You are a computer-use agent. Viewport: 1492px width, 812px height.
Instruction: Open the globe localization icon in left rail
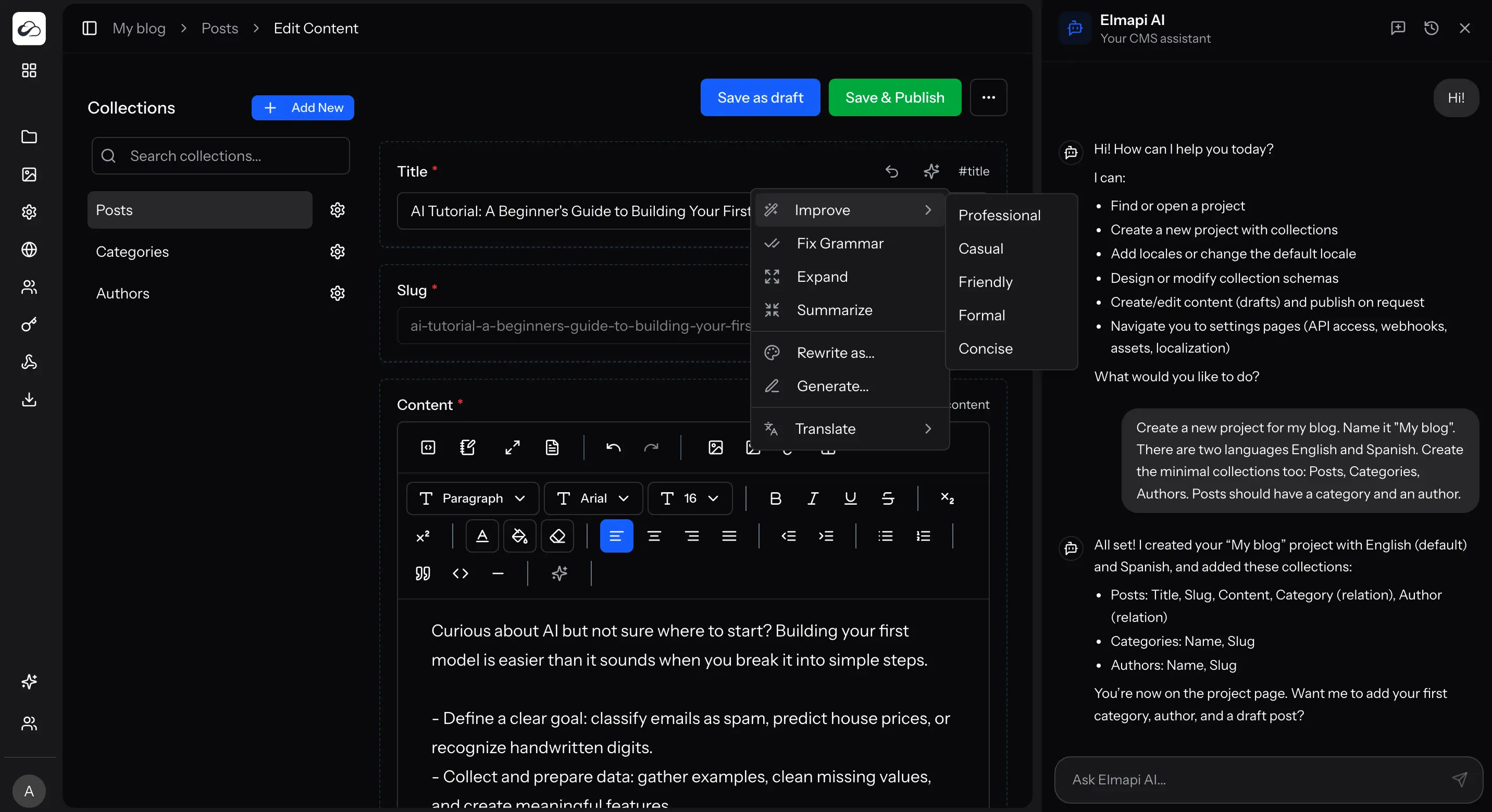(29, 249)
